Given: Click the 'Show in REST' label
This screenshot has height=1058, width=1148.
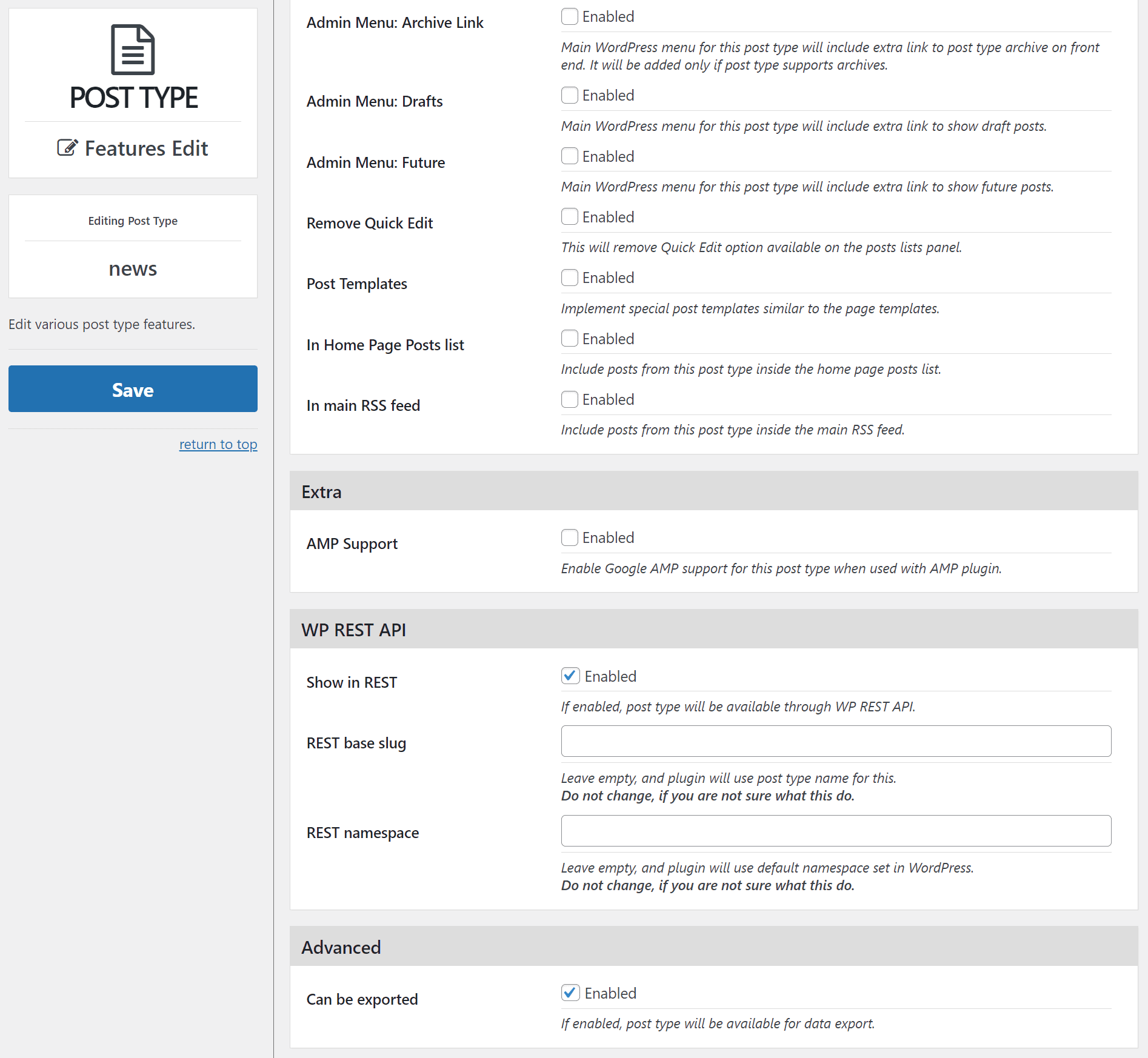Looking at the screenshot, I should point(352,683).
